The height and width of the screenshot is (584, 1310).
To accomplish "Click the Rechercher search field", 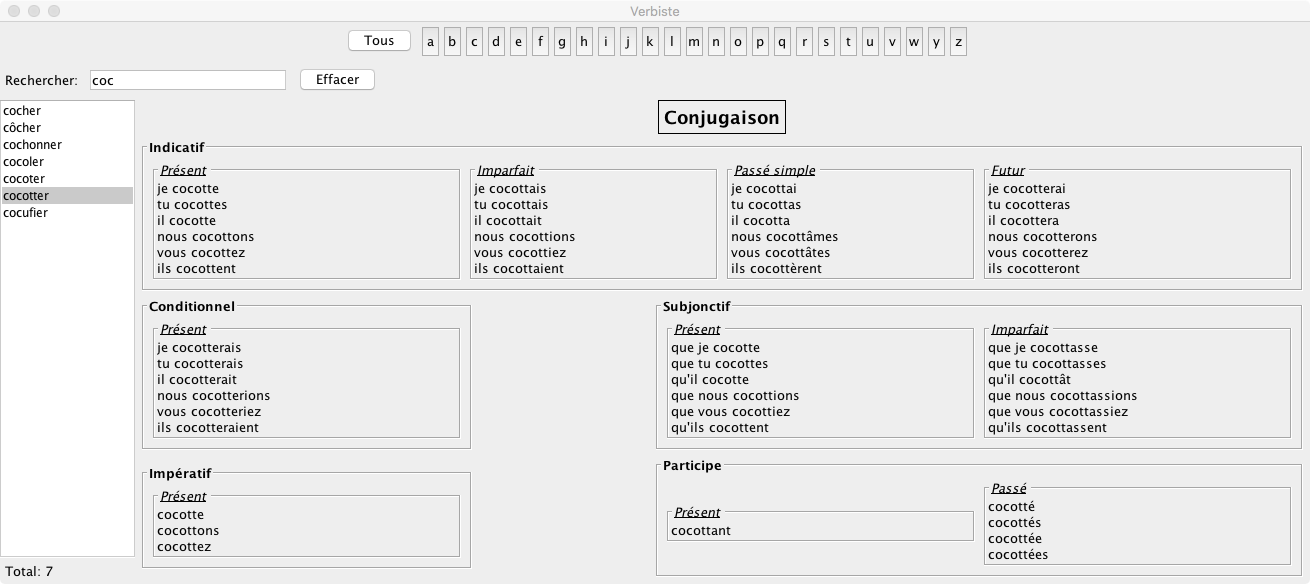I will [x=187, y=80].
